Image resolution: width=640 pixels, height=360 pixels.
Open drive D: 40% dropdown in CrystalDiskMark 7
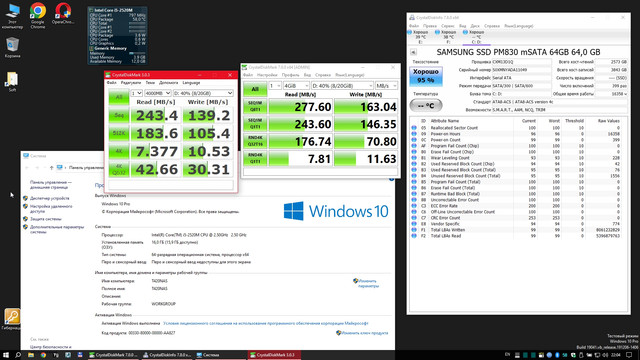[x=342, y=86]
